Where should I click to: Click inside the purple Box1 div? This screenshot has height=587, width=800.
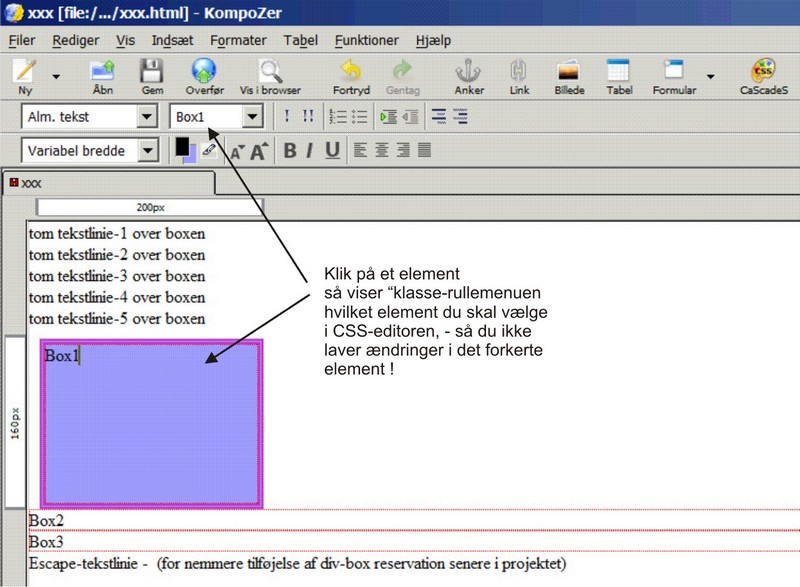click(150, 430)
